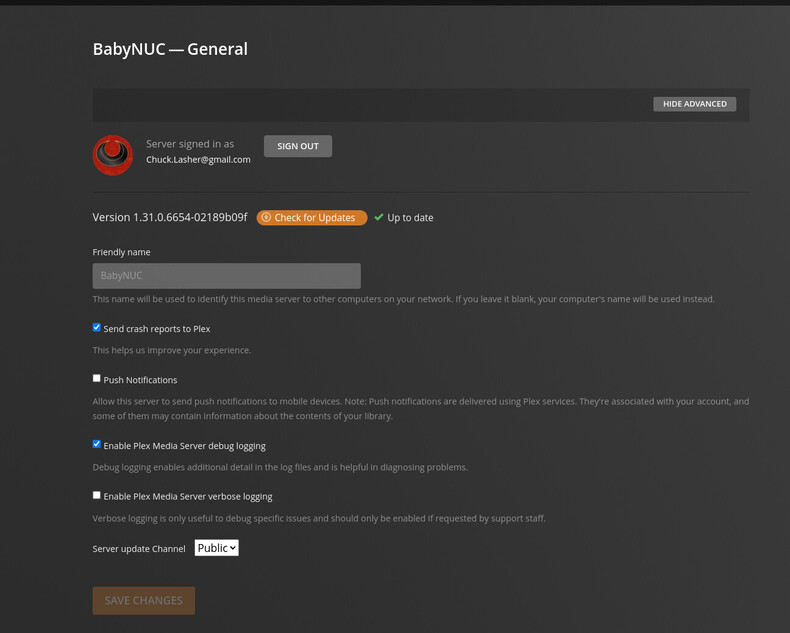Click the 'This helps us improve your experience' text
The image size is (790, 633).
(172, 350)
